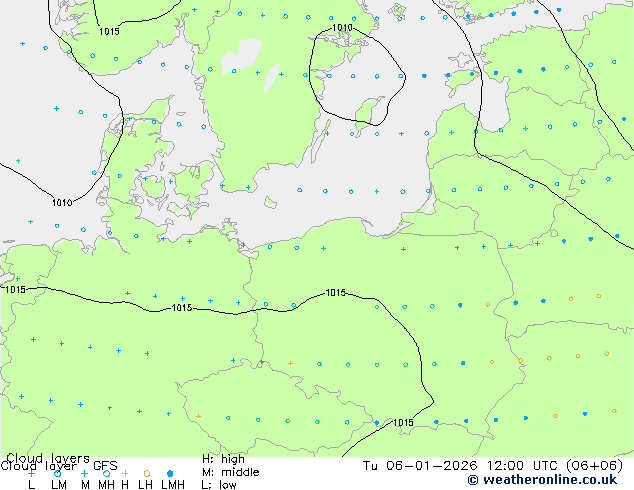
Task: Click the 'M: middle' legend text
Action: (230, 472)
